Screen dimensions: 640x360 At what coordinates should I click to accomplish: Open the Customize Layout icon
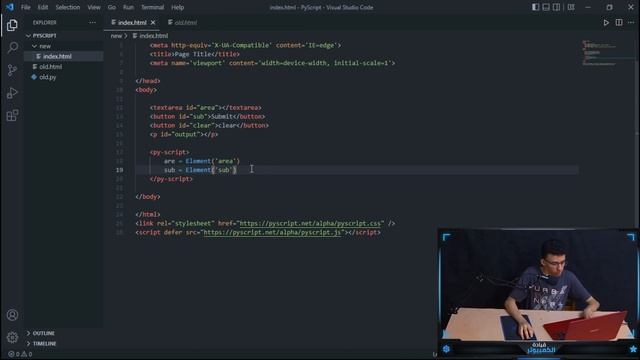571,7
